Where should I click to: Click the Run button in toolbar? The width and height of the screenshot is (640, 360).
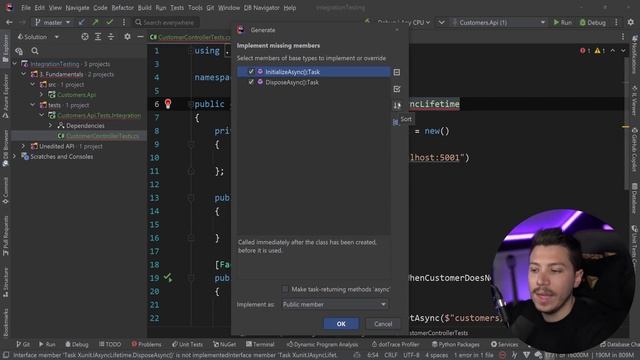point(562,22)
